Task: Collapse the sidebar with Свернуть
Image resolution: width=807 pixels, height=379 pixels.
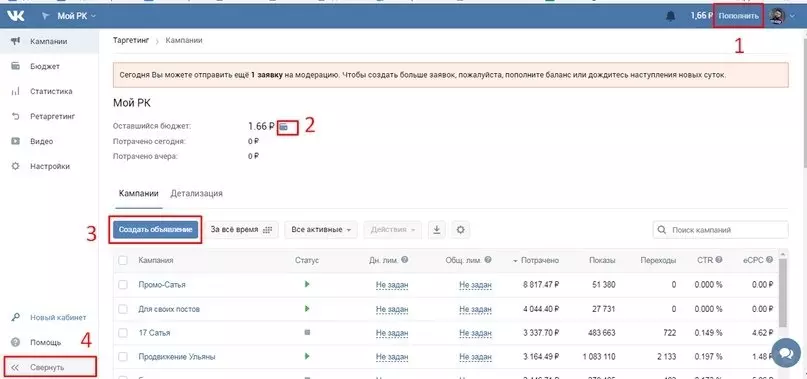Action: [49, 367]
